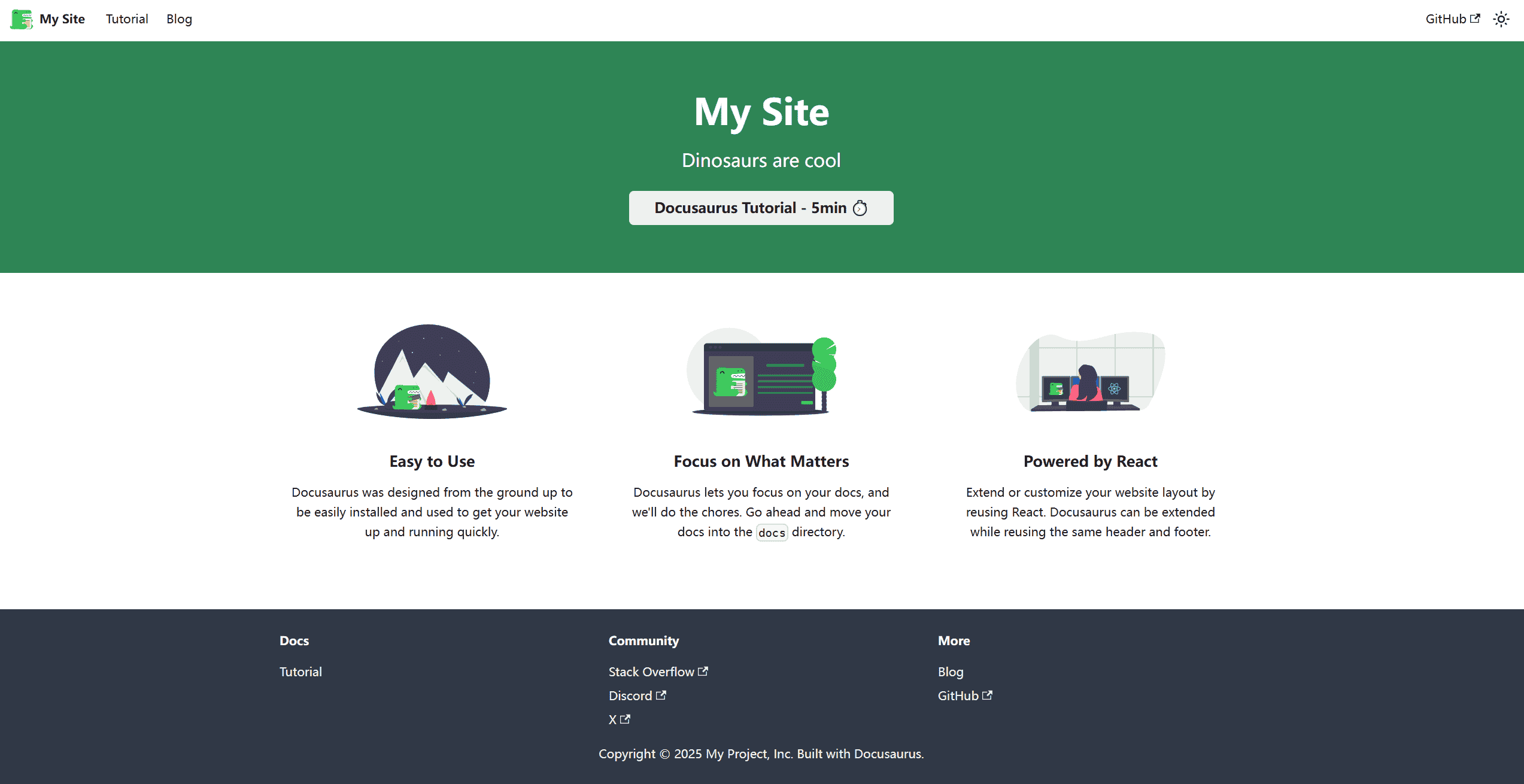Open the footer Tutorial link under Docs
1524x784 pixels.
(x=300, y=671)
